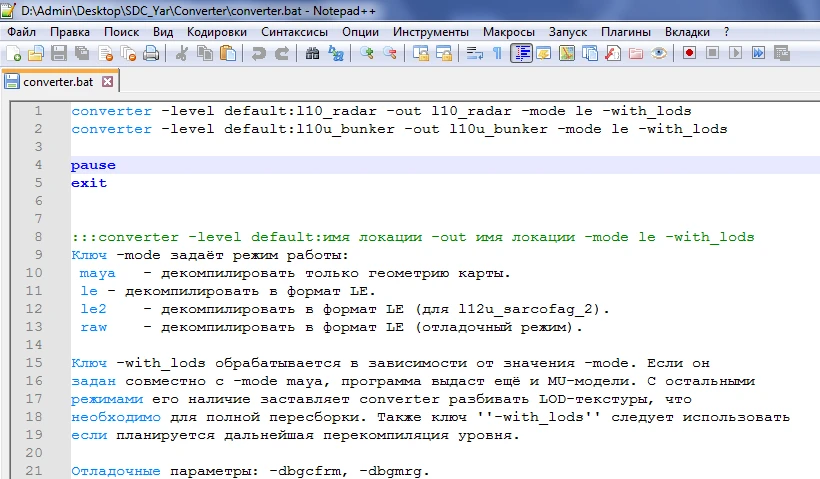
Task: Click the Zoom in magnifier icon
Action: point(368,53)
